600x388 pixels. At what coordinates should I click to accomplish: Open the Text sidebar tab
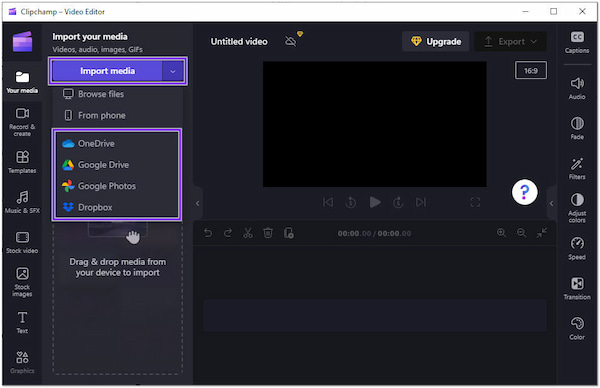coord(22,322)
